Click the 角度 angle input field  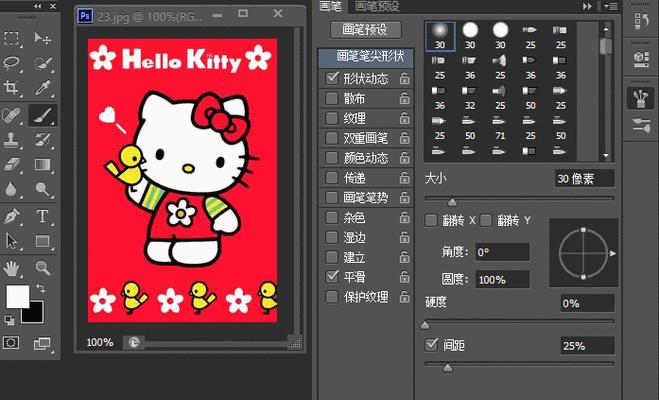tap(502, 252)
